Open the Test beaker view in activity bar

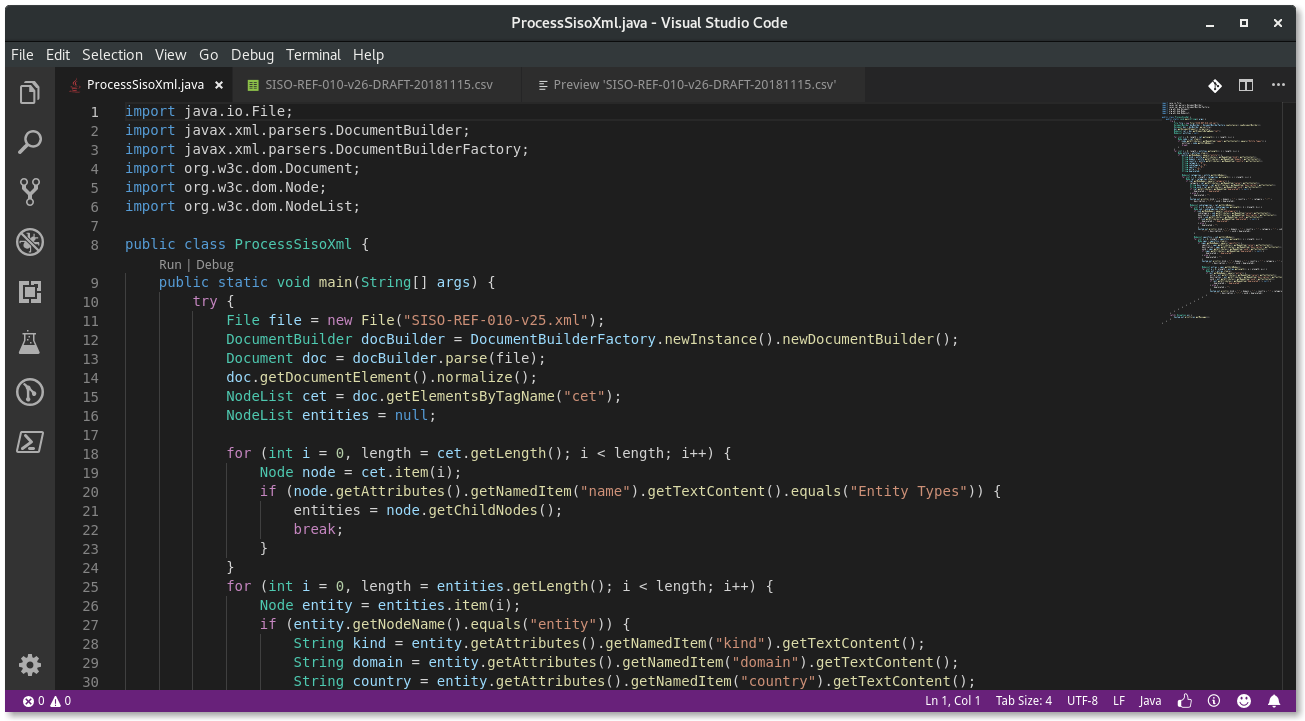(30, 342)
